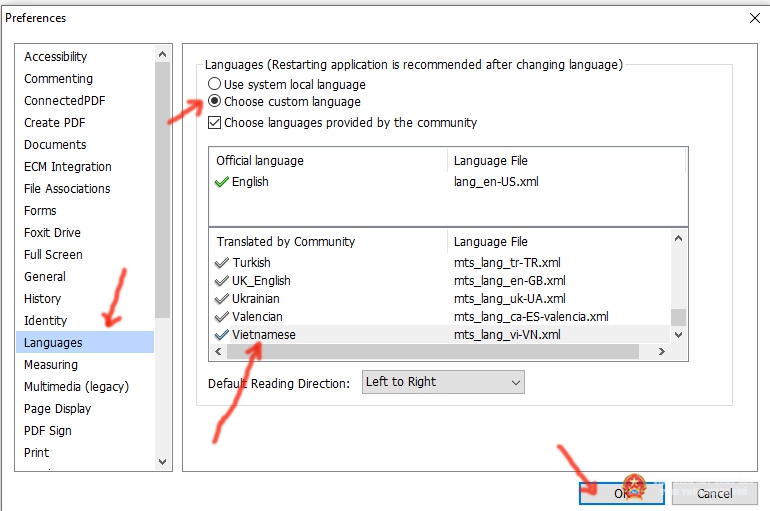
Task: Click the checkmark icon beside UK_English
Action: point(221,281)
